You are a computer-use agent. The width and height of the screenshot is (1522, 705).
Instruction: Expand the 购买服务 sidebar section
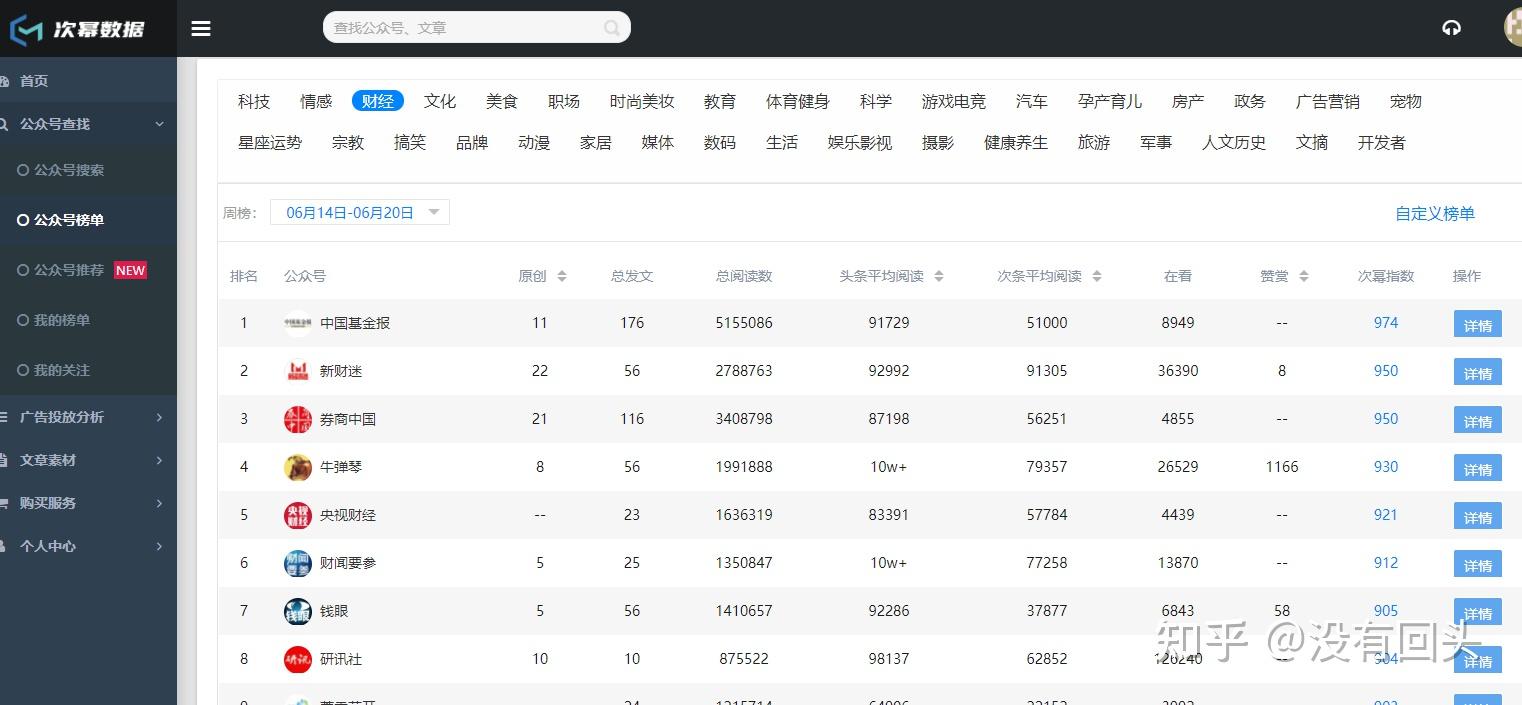[88, 503]
